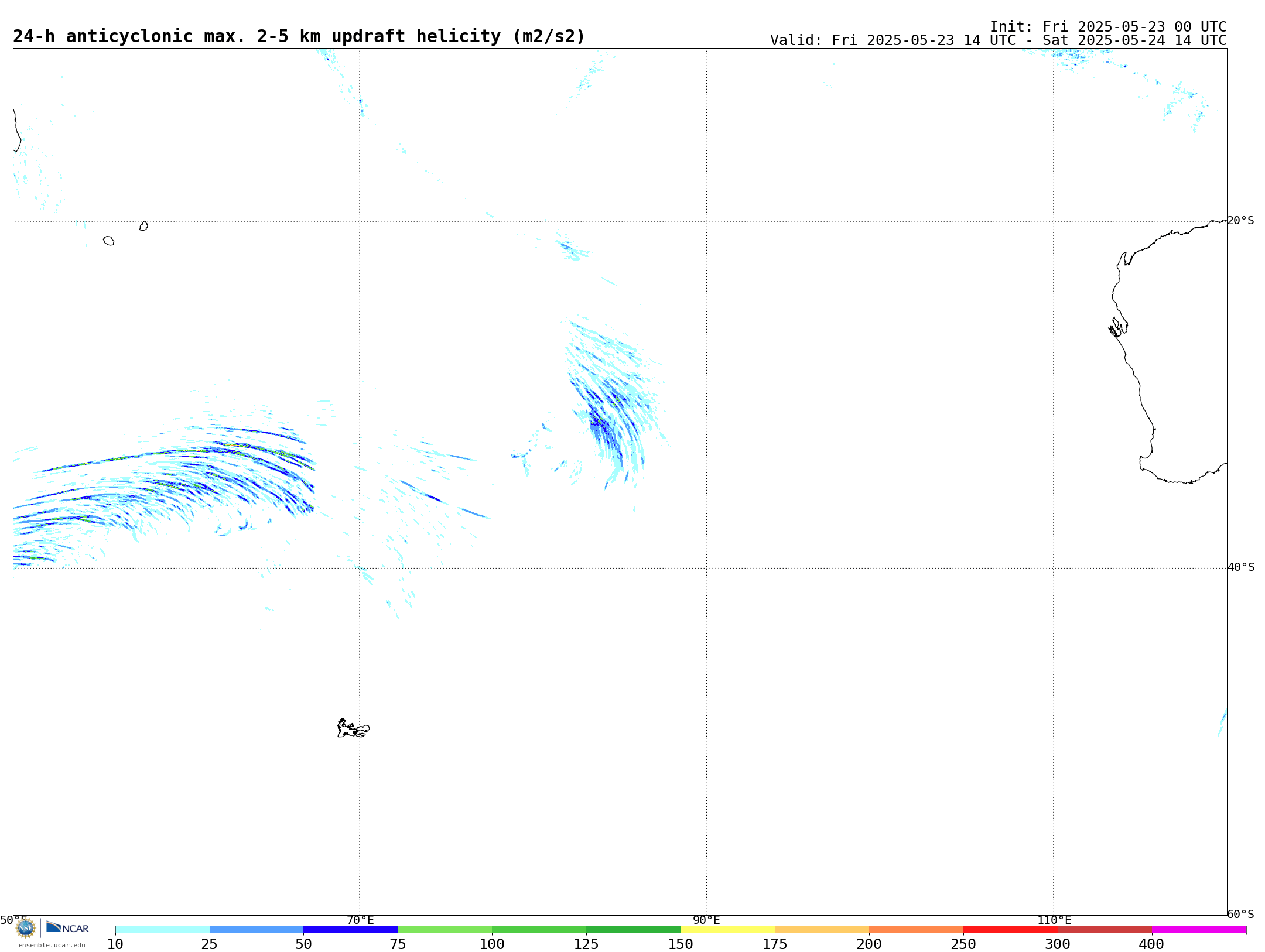The image size is (1265, 952).
Task: Click the NCAR logo
Action: coord(67,927)
